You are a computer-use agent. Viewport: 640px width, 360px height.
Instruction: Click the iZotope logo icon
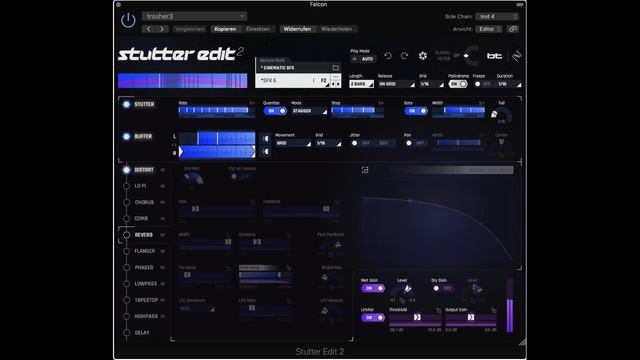(516, 56)
